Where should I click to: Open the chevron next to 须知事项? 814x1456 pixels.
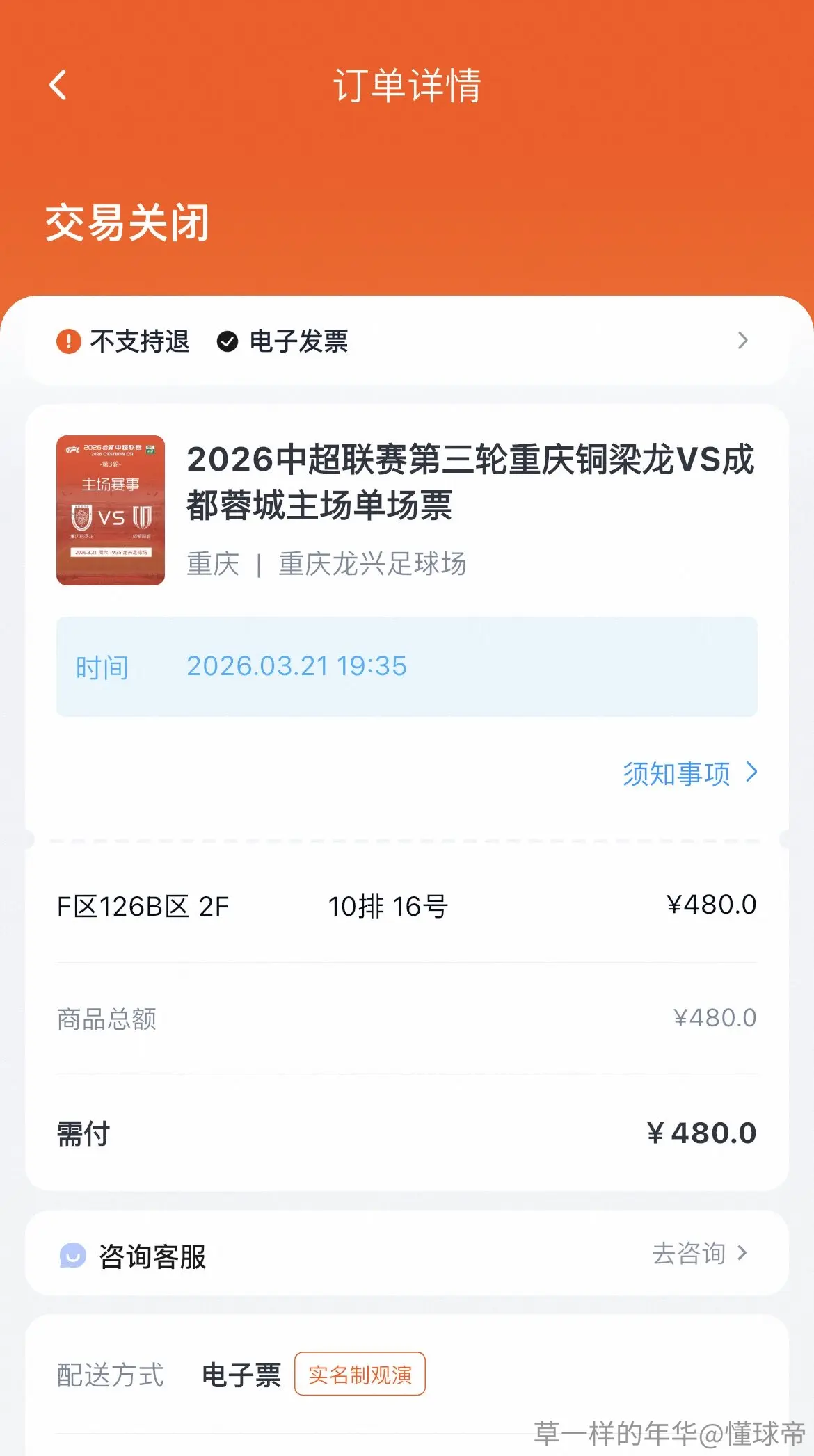751,772
